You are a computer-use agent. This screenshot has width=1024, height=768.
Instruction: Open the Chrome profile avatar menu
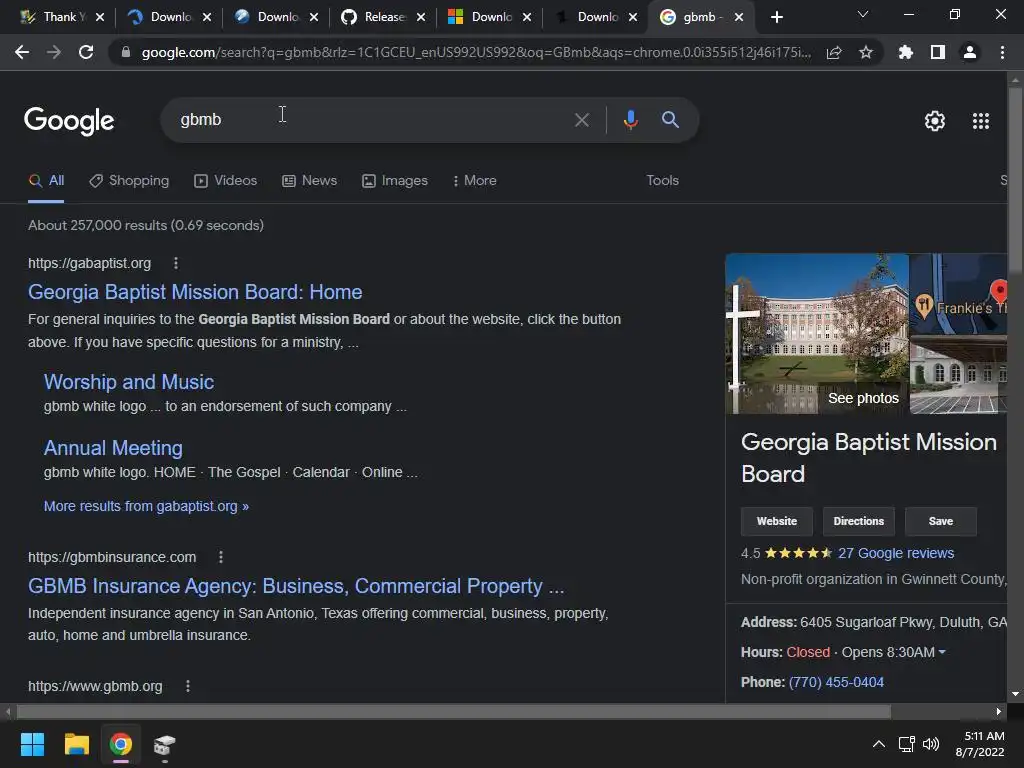(x=970, y=52)
